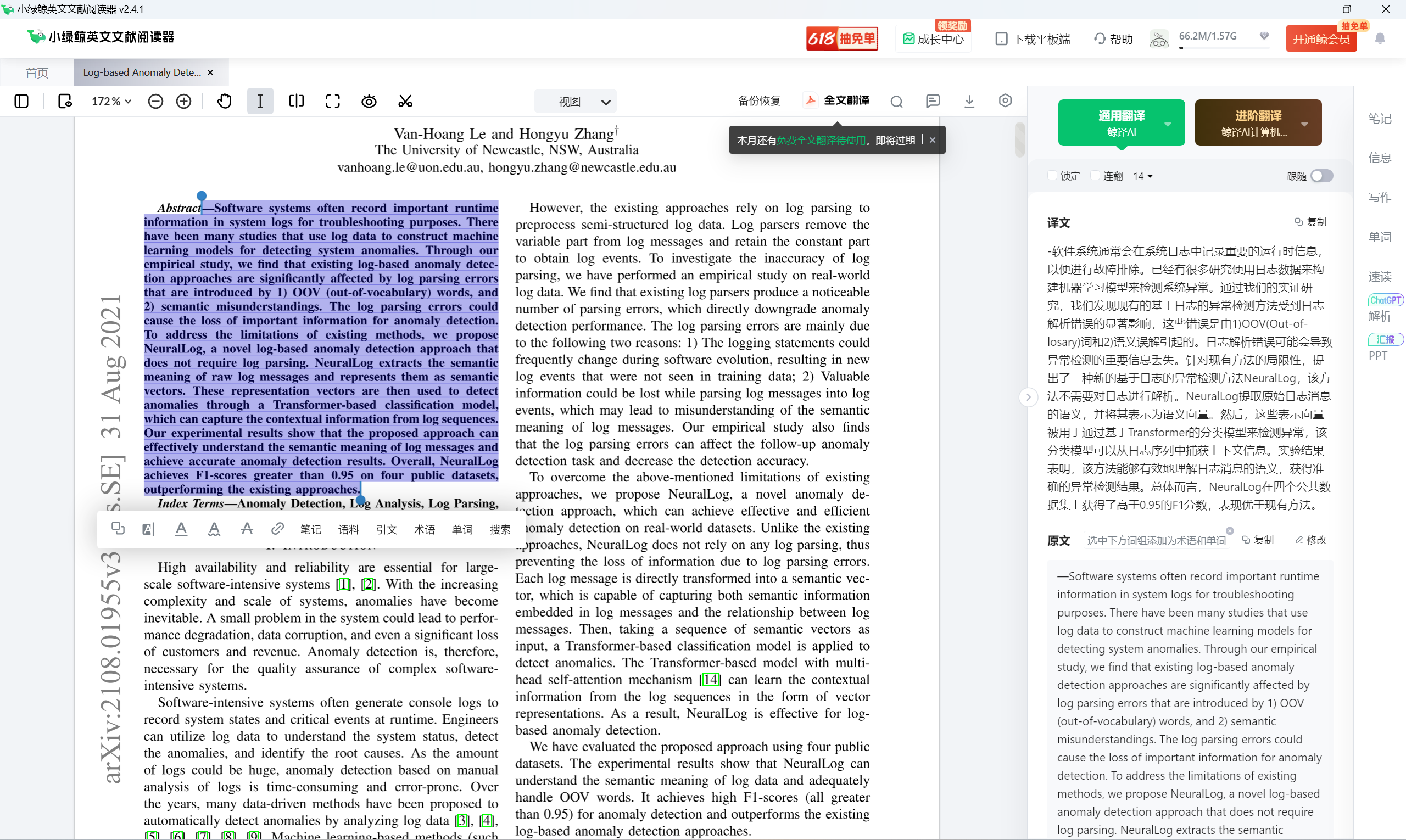The image size is (1406, 840).
Task: Click the zoom out minus icon
Action: point(155,102)
